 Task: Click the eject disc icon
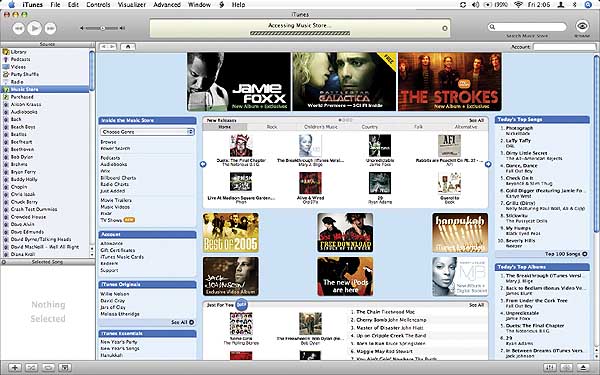[x=584, y=367]
